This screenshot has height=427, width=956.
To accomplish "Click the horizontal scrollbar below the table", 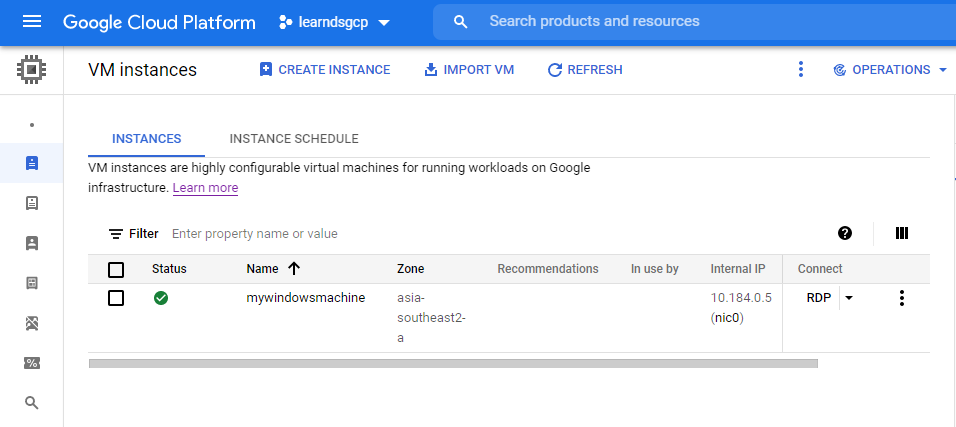I will click(453, 364).
